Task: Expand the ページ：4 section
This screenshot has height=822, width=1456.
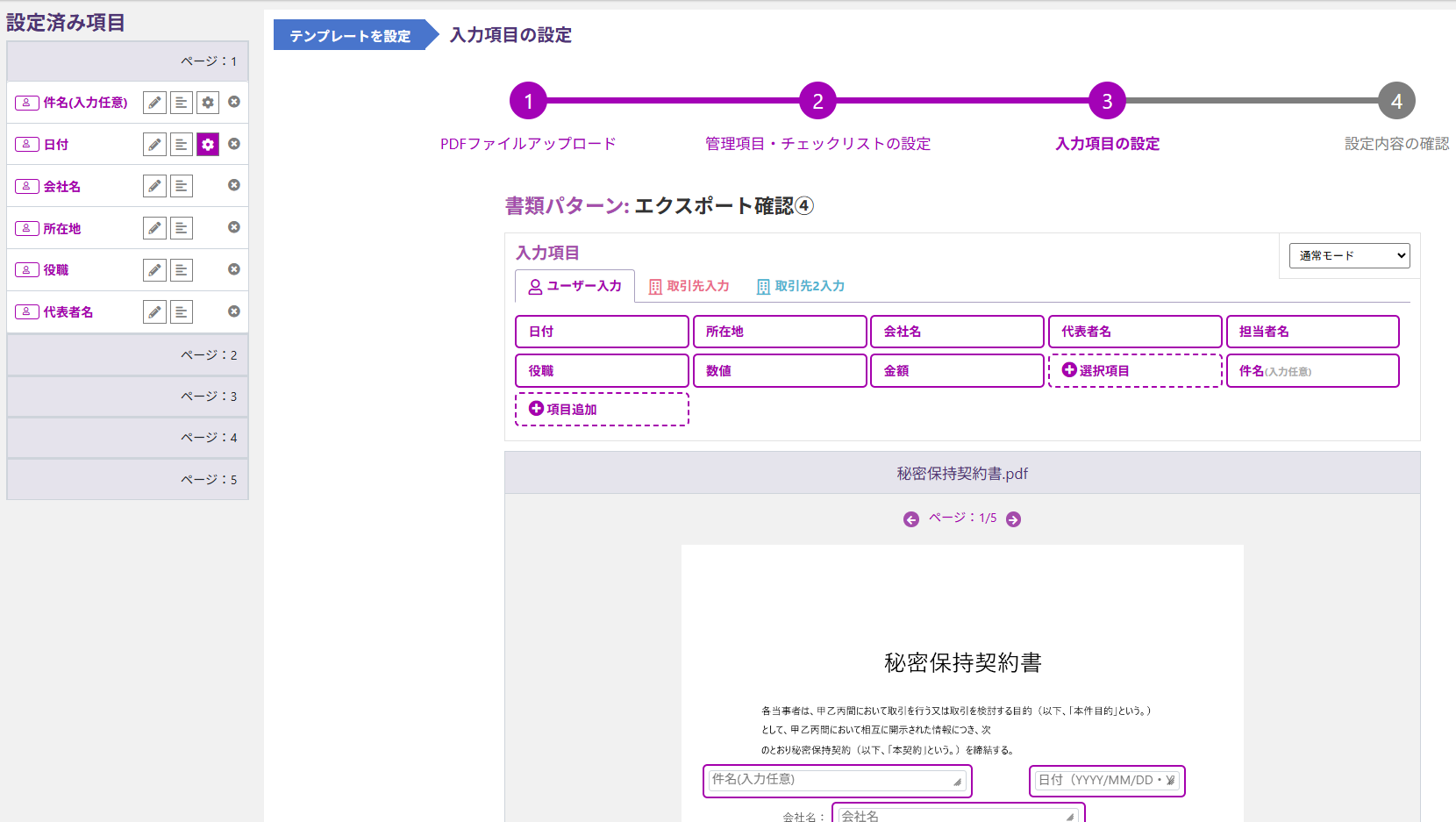Action: (x=127, y=438)
